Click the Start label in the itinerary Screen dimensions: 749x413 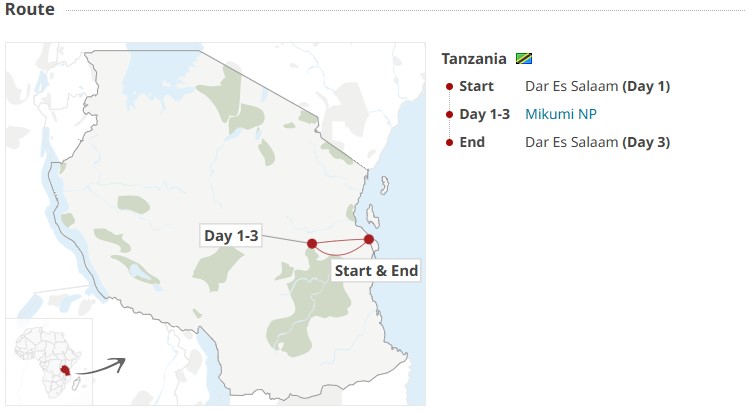coord(476,86)
